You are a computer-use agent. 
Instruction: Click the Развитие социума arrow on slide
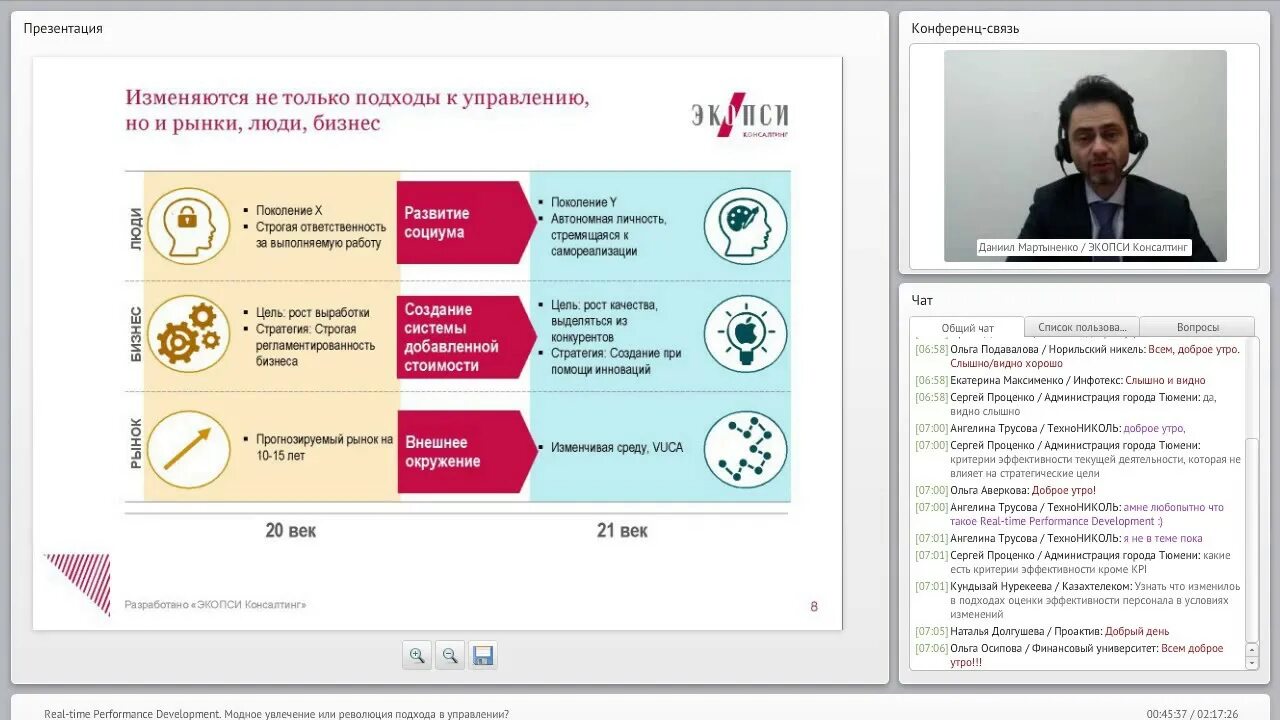pyautogui.click(x=466, y=222)
